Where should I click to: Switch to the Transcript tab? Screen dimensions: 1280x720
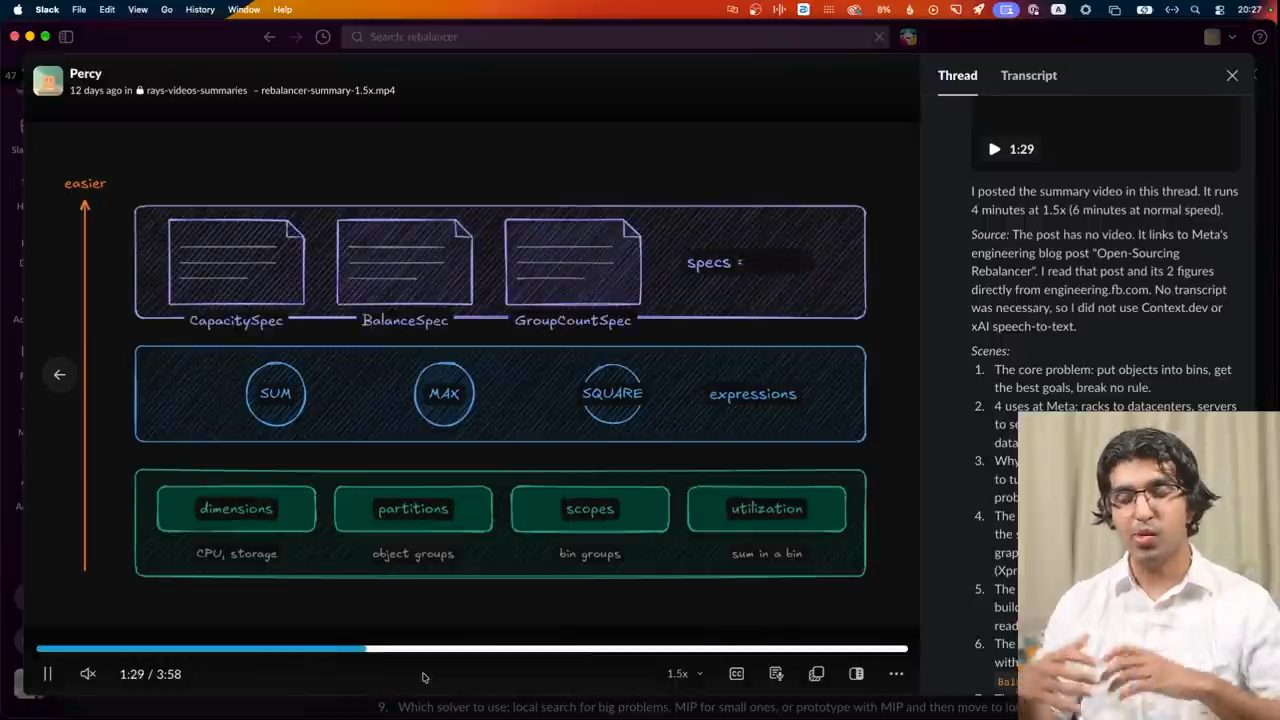pos(1028,75)
